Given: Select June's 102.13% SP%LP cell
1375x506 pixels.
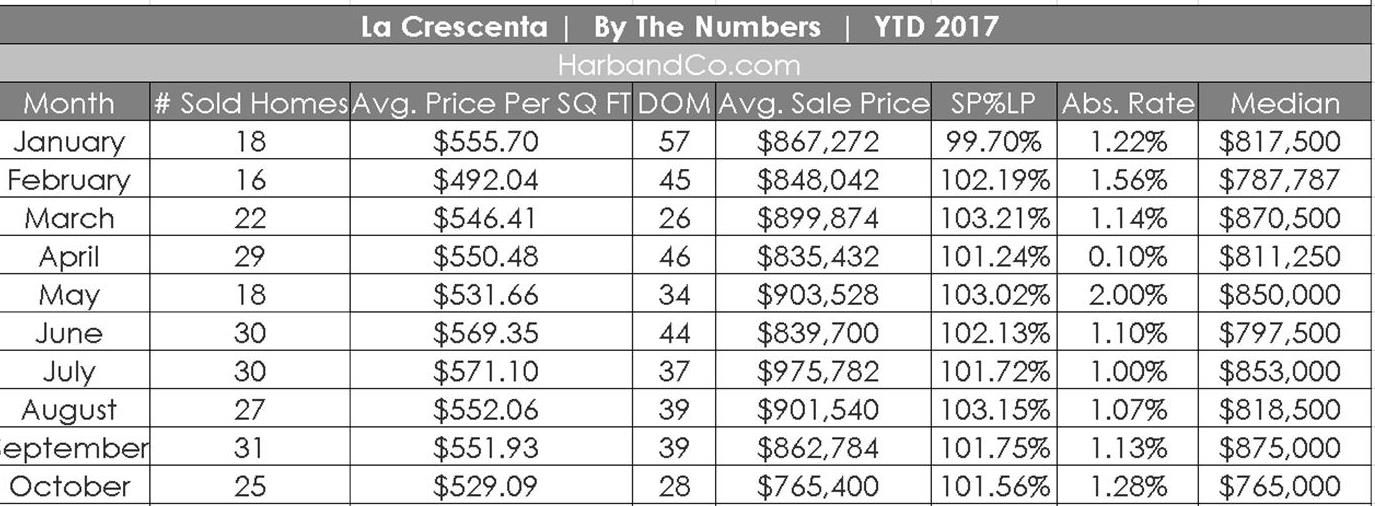Looking at the screenshot, I should [x=993, y=333].
